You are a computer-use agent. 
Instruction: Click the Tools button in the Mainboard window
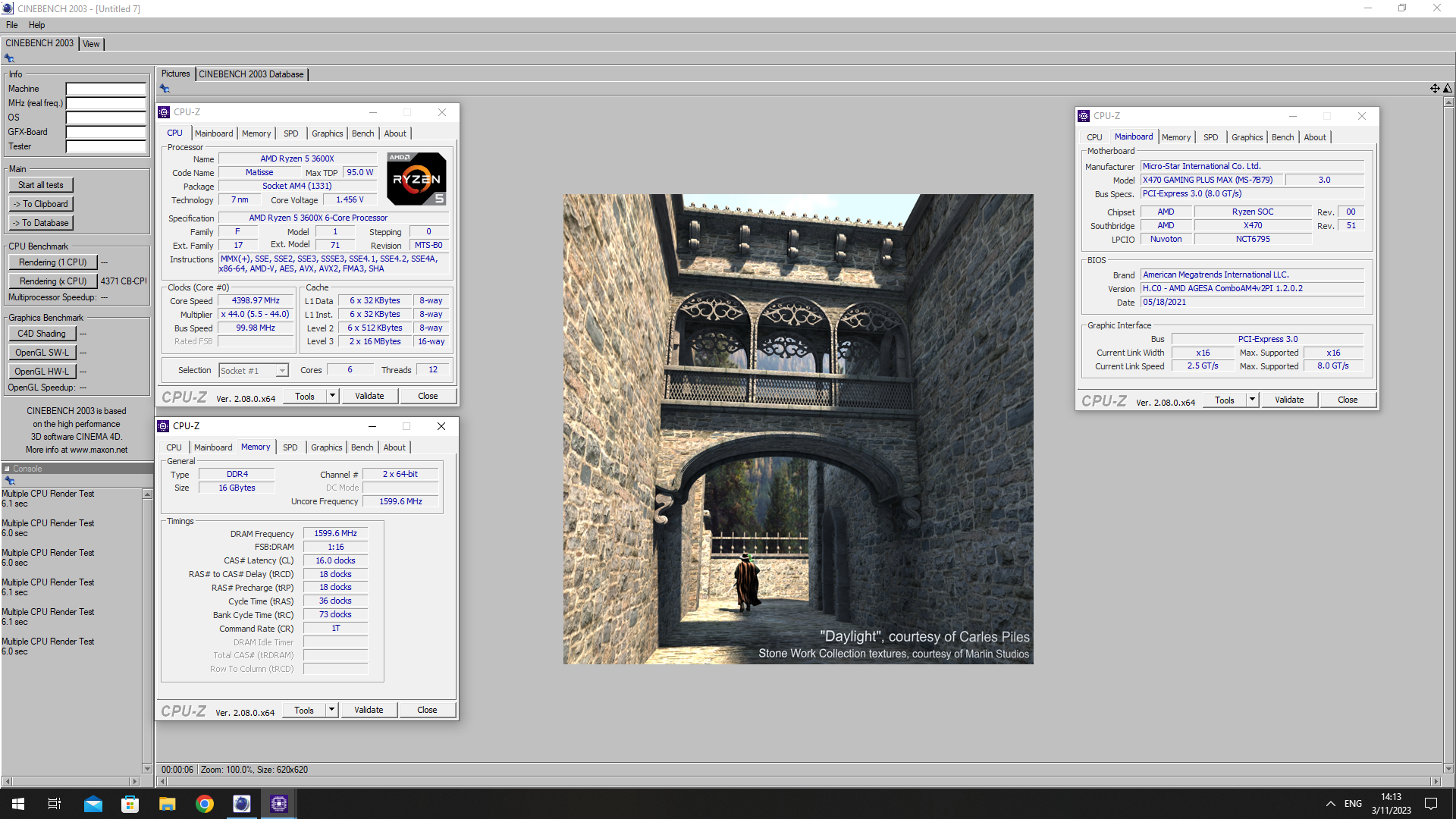[1225, 400]
